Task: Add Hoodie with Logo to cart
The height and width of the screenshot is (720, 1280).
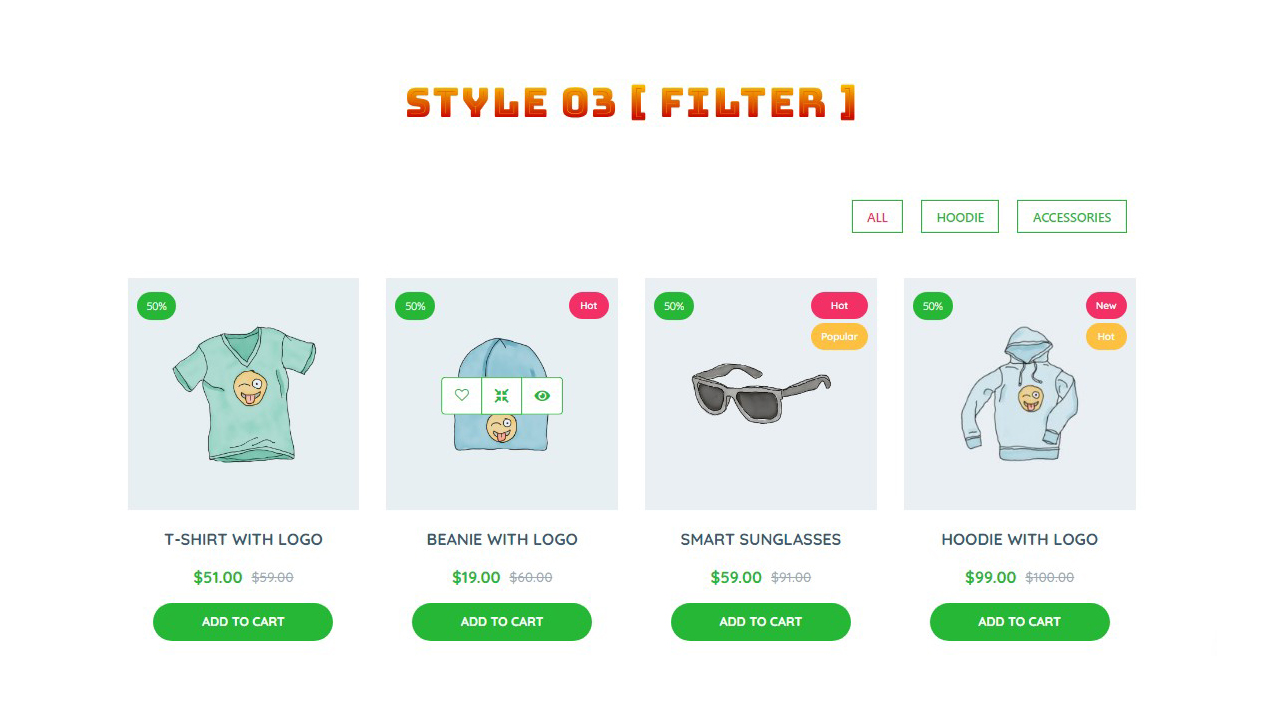Action: coord(1020,622)
